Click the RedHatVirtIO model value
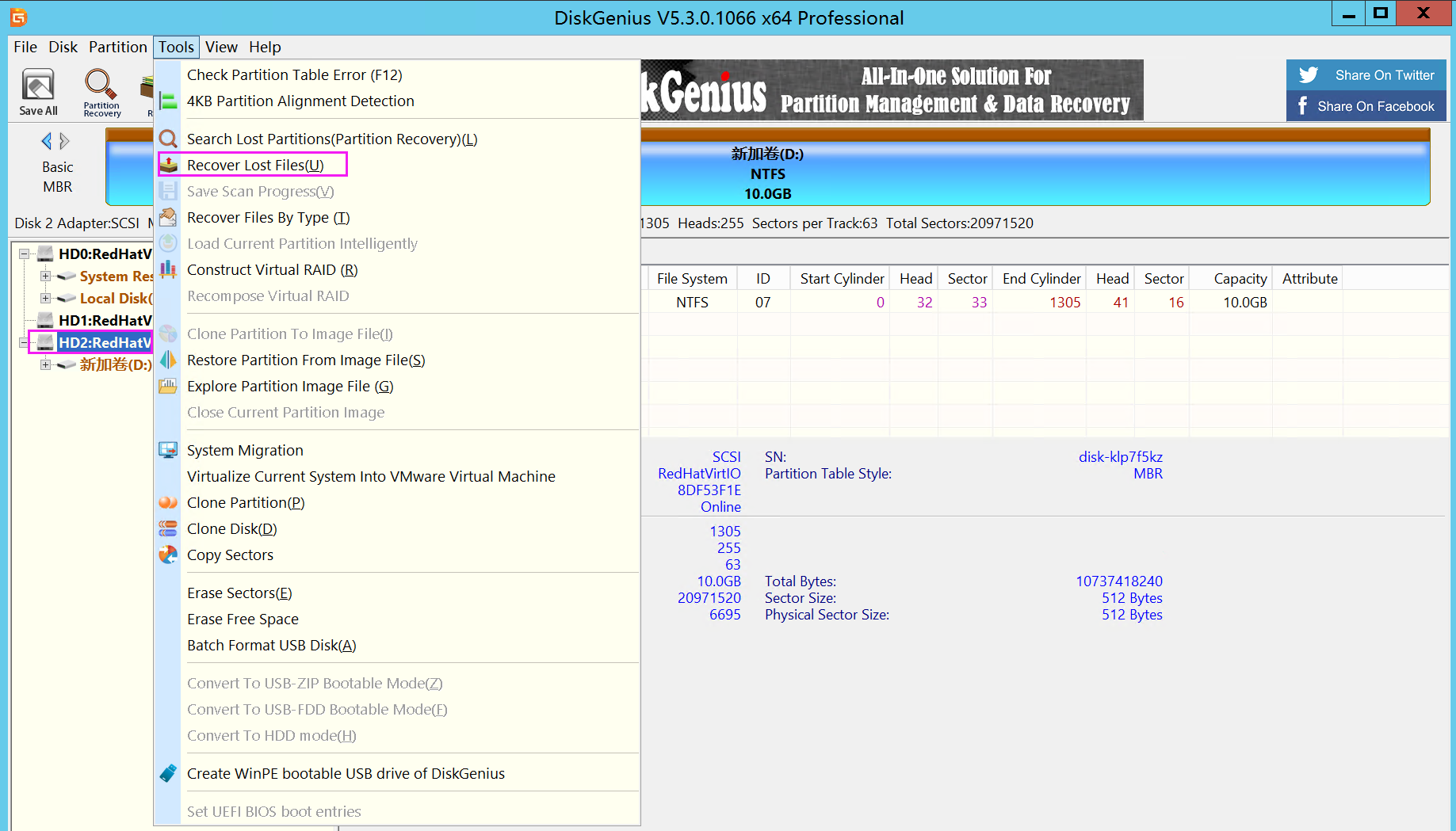The image size is (1456, 831). (x=699, y=474)
